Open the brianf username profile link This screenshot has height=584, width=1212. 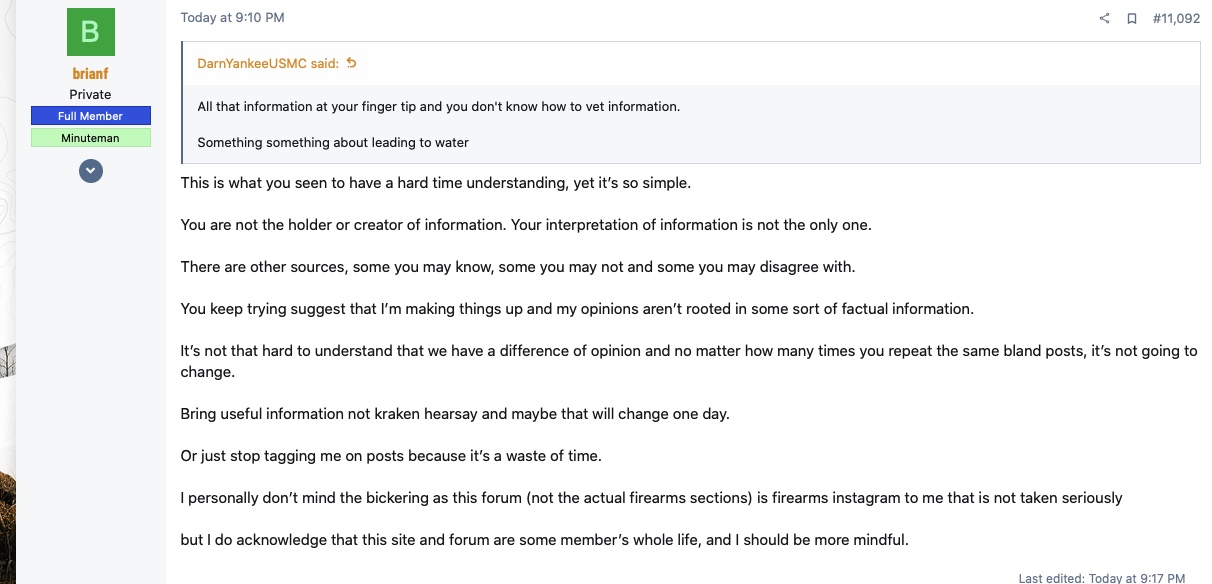[90, 74]
